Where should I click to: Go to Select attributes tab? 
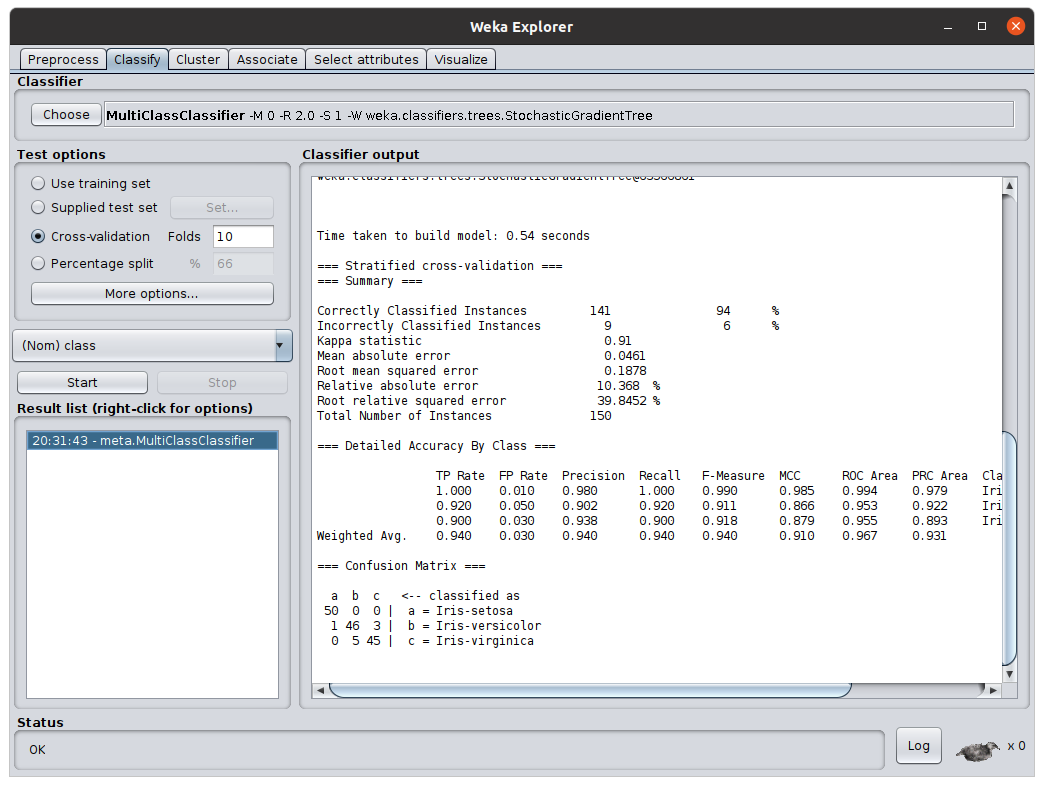(366, 59)
